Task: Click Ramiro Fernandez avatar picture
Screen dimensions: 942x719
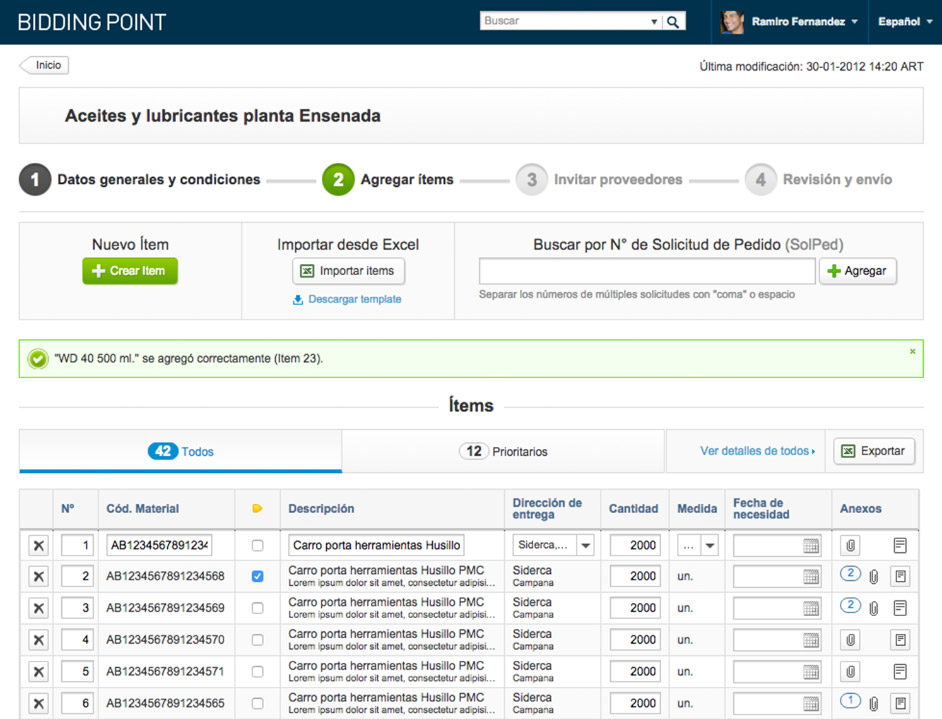Action: [x=732, y=22]
